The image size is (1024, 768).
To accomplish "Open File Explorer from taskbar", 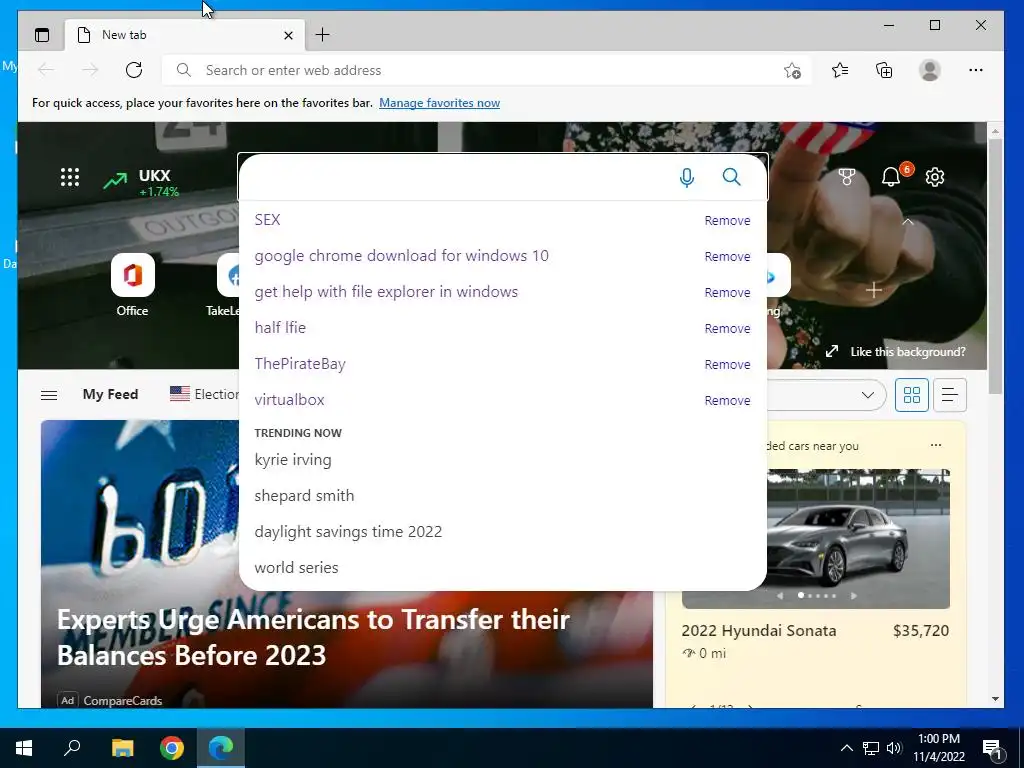I will tap(122, 748).
